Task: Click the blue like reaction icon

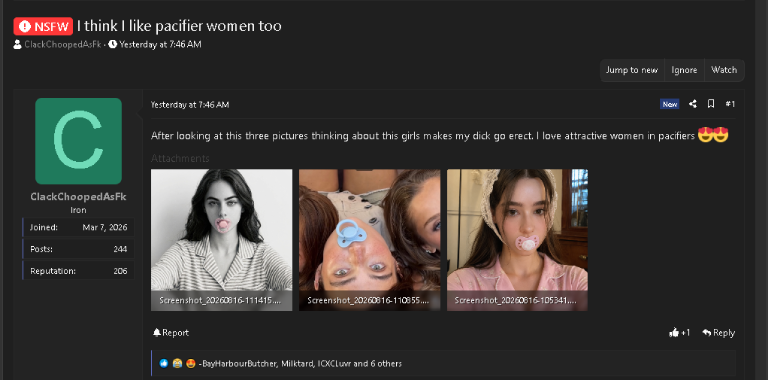Action: (164, 364)
